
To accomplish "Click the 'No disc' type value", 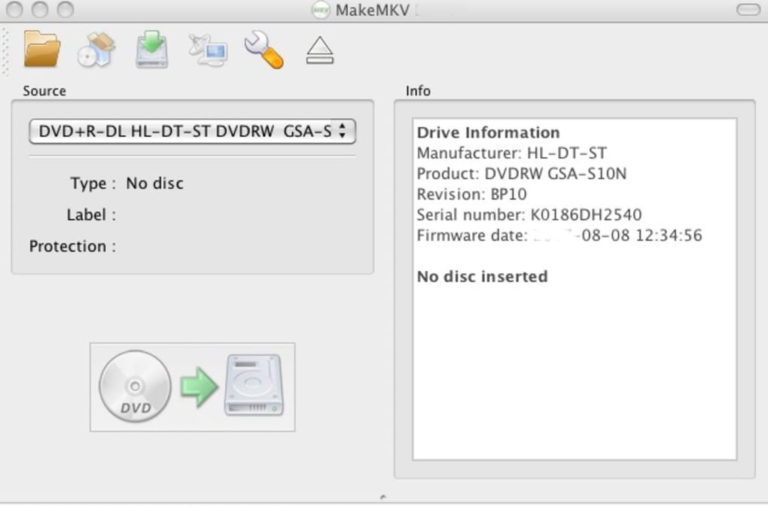I will (x=155, y=183).
